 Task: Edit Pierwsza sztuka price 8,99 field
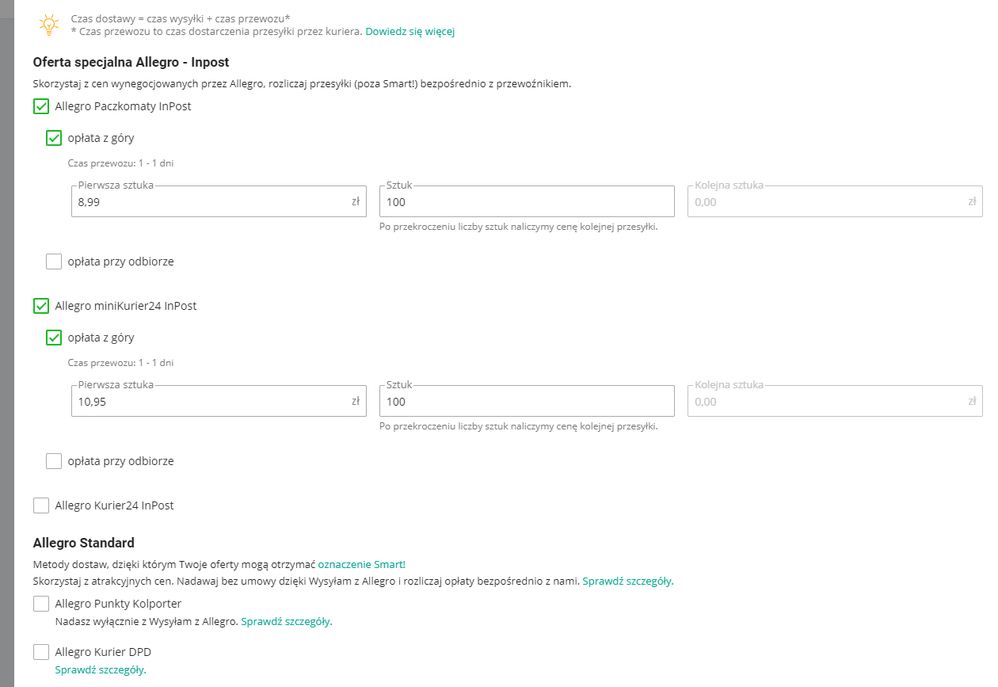(210, 202)
